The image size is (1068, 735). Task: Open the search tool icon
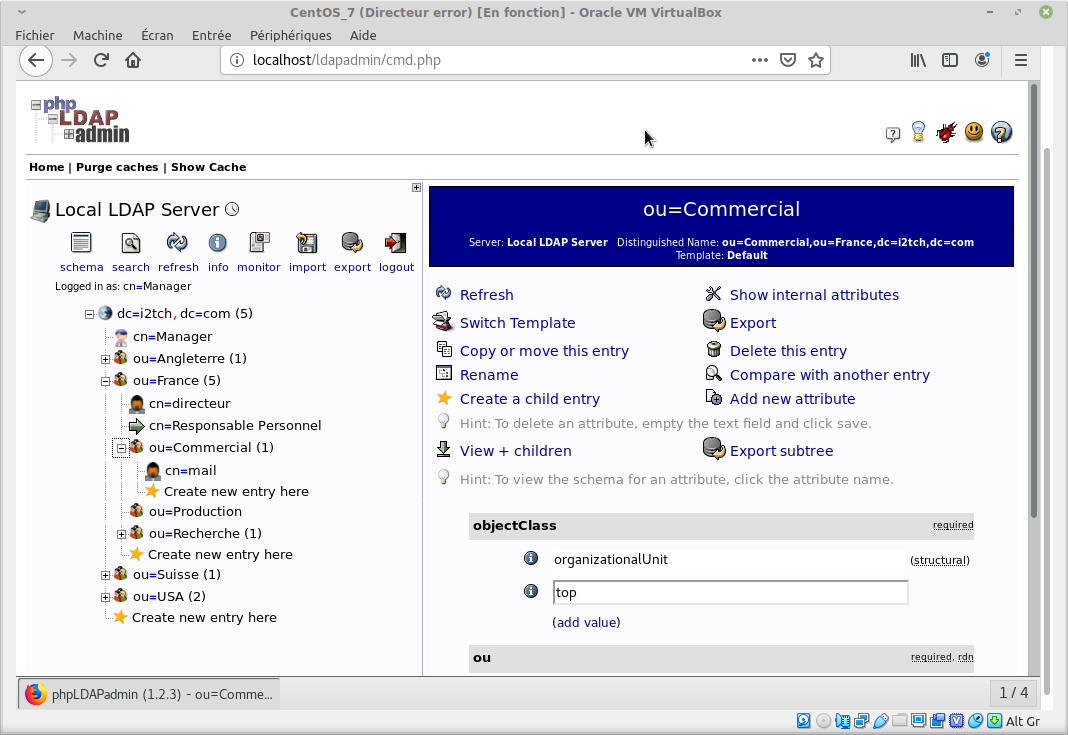coord(130,243)
